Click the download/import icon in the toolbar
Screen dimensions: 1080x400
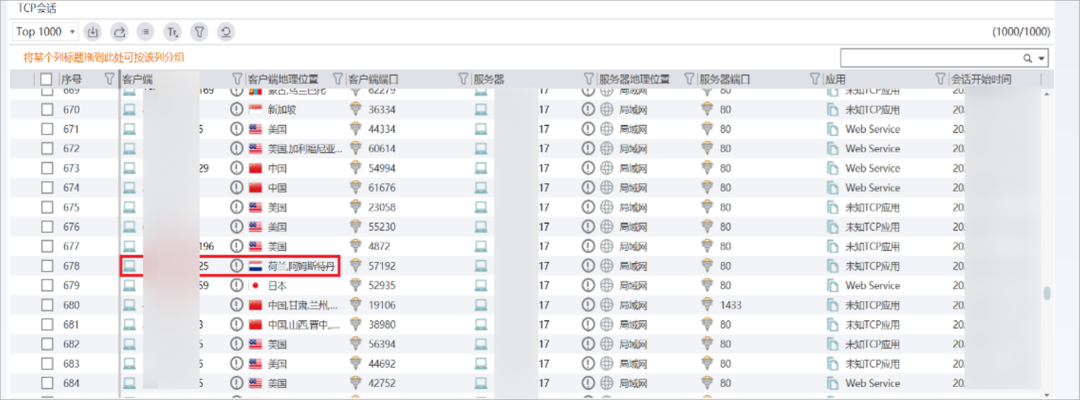[x=94, y=31]
